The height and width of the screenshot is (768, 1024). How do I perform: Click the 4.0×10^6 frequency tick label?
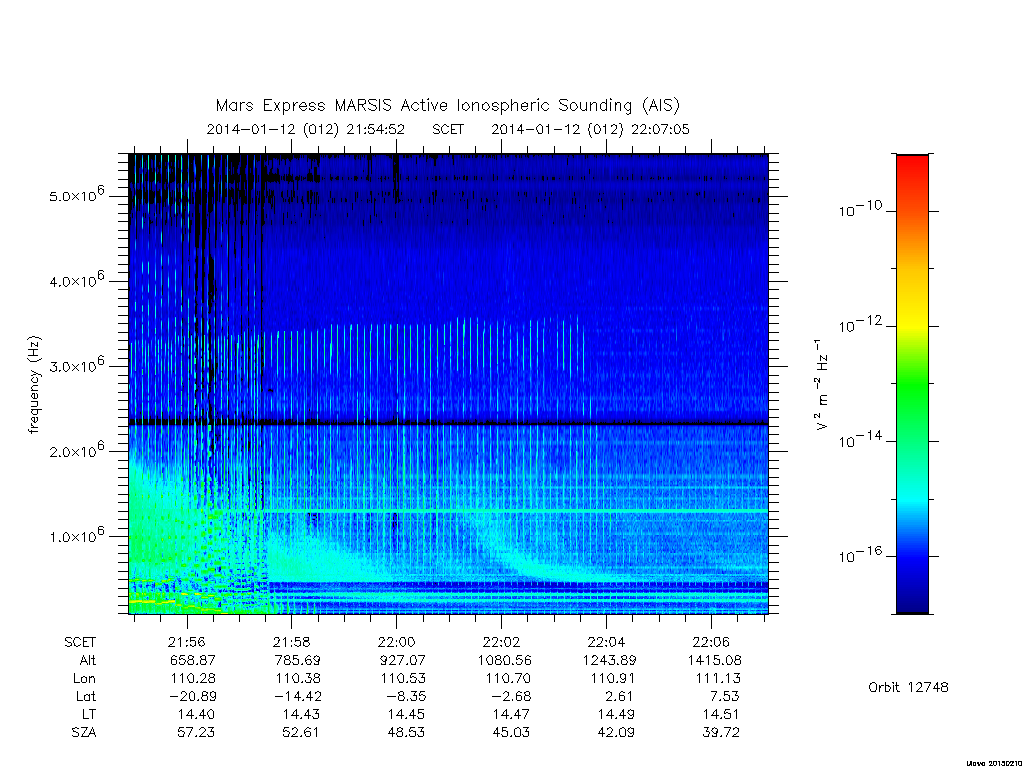pos(76,280)
